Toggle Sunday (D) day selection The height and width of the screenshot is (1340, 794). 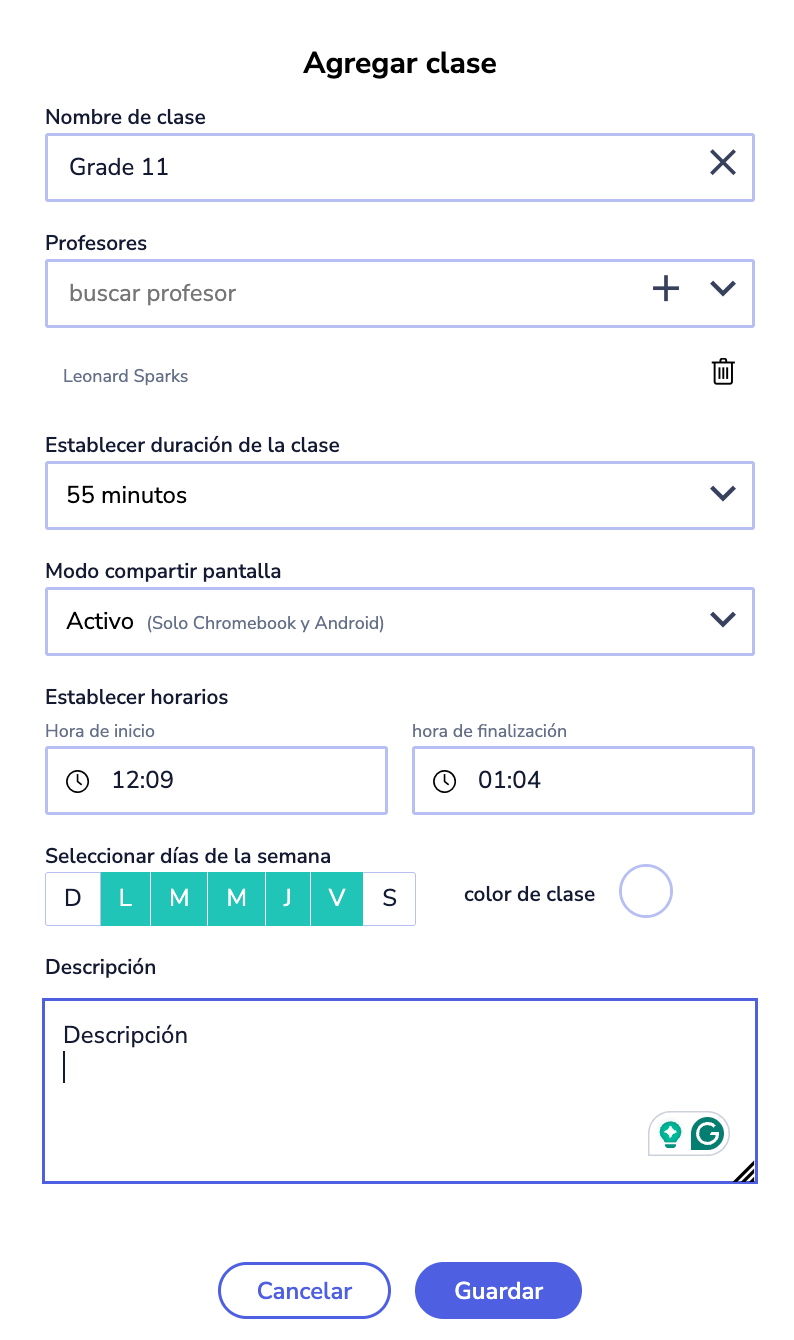point(73,898)
